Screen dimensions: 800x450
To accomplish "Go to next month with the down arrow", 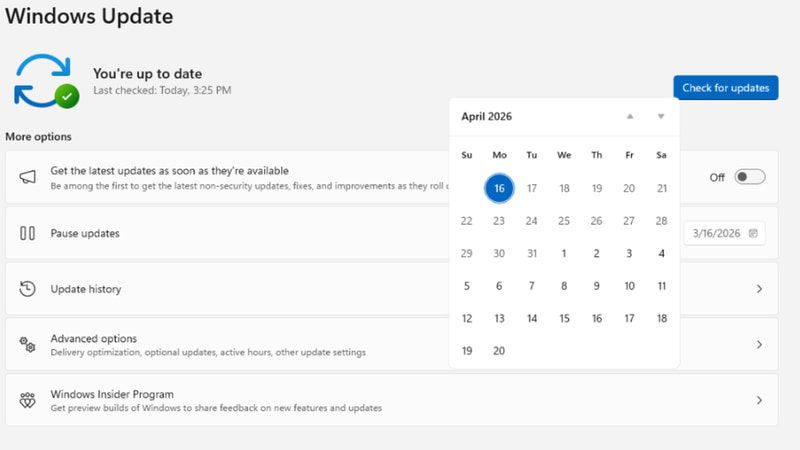I will point(661,116).
